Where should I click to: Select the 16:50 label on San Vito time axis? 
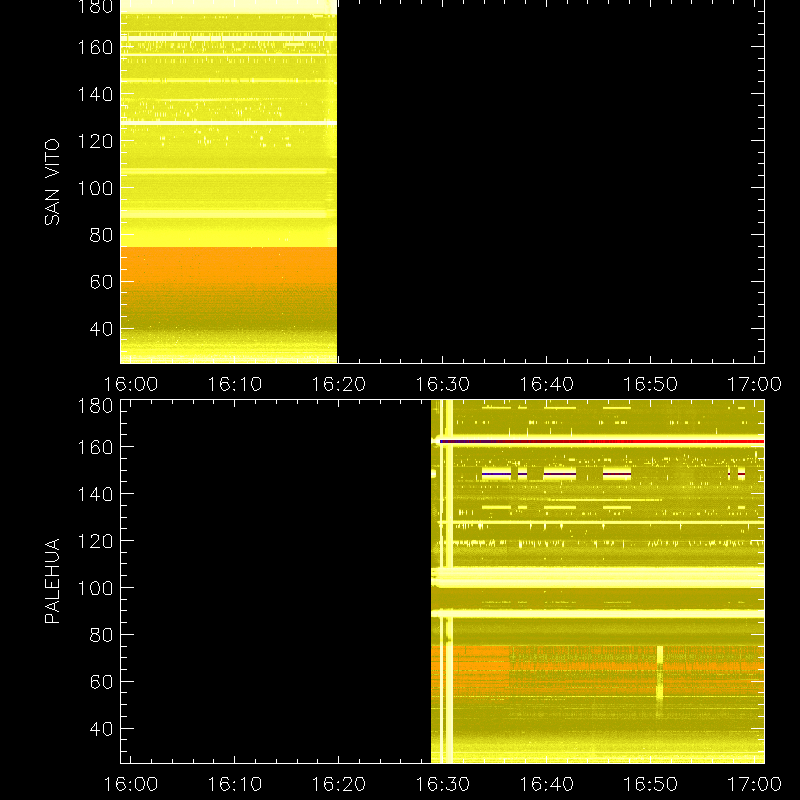pos(651,384)
